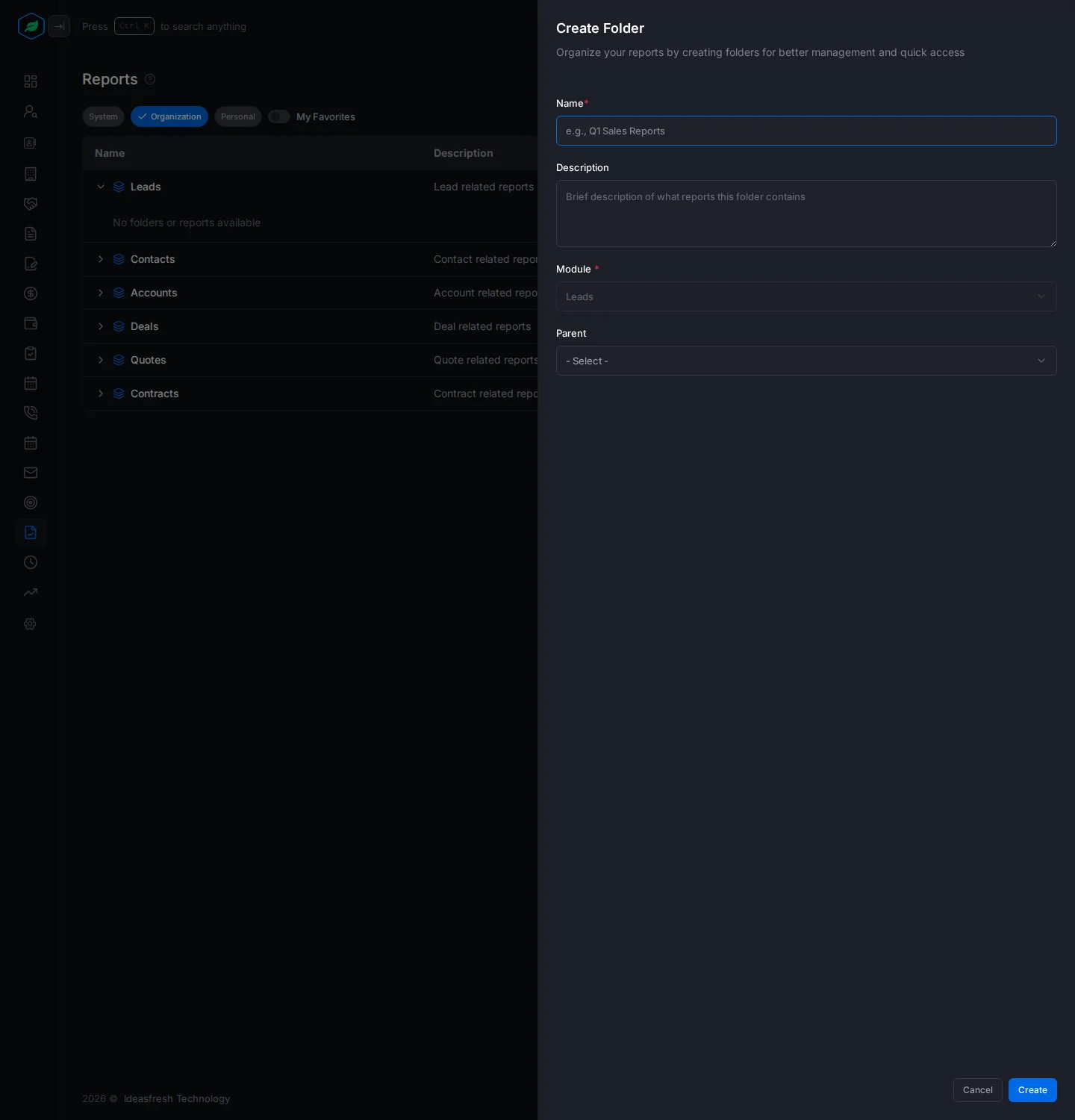Click the Ctrl K search shortcut box

(134, 26)
